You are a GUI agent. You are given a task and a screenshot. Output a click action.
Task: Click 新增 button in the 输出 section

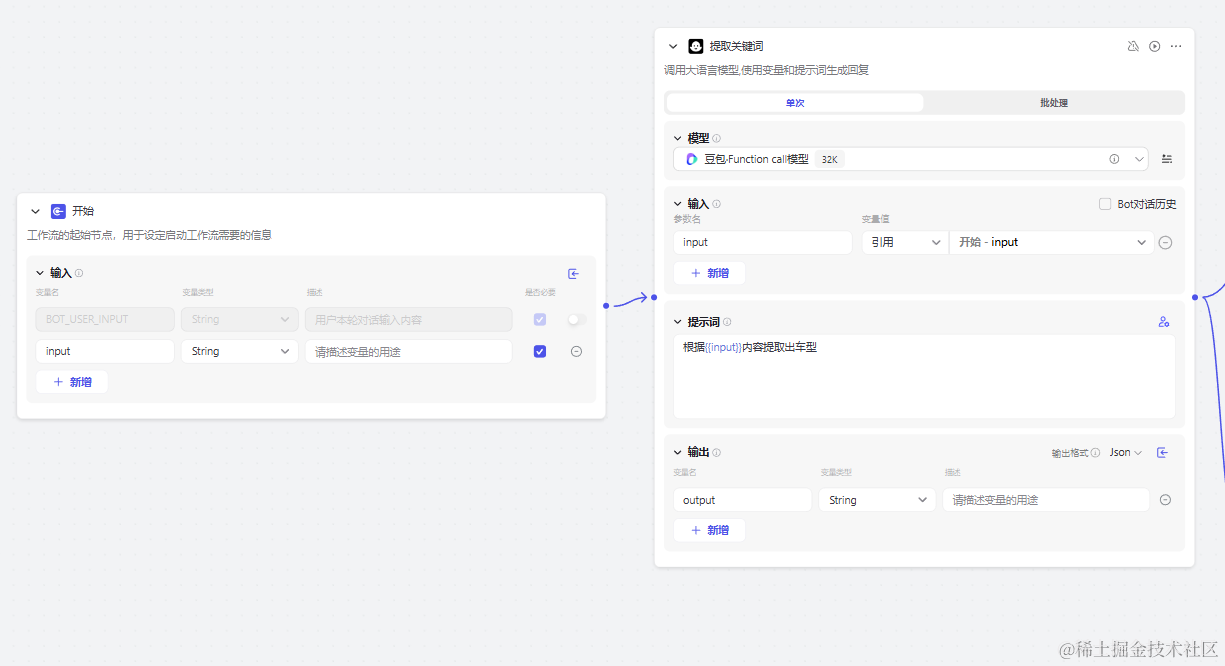click(709, 530)
